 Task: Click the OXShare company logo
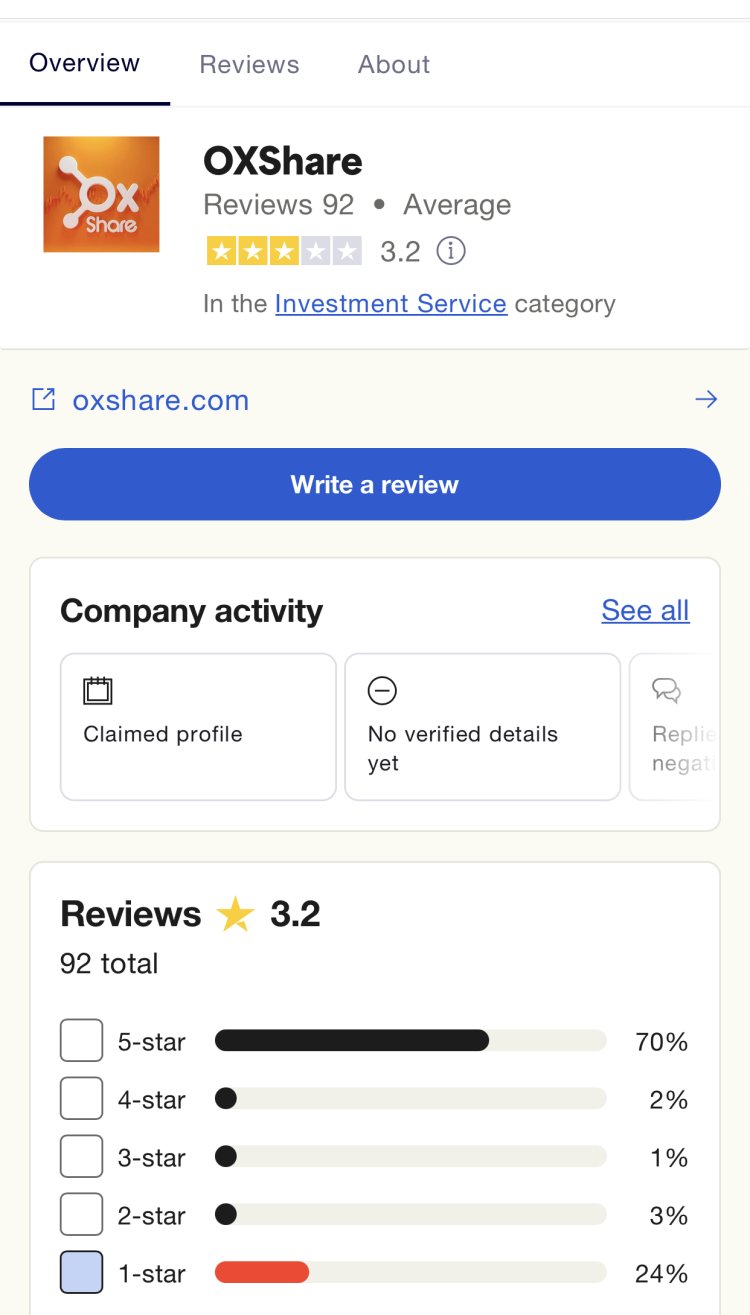click(100, 194)
